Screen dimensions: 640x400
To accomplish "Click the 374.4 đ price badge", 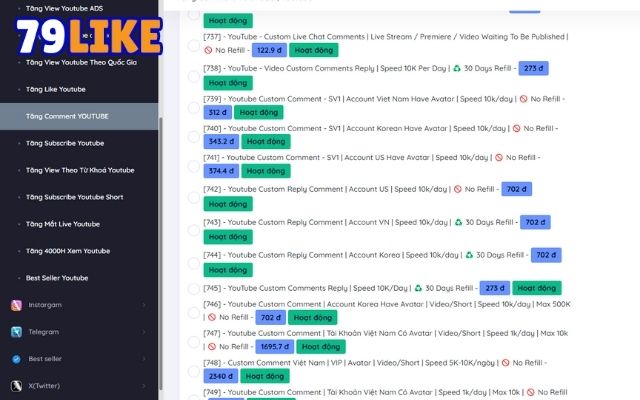I will click(221, 171).
